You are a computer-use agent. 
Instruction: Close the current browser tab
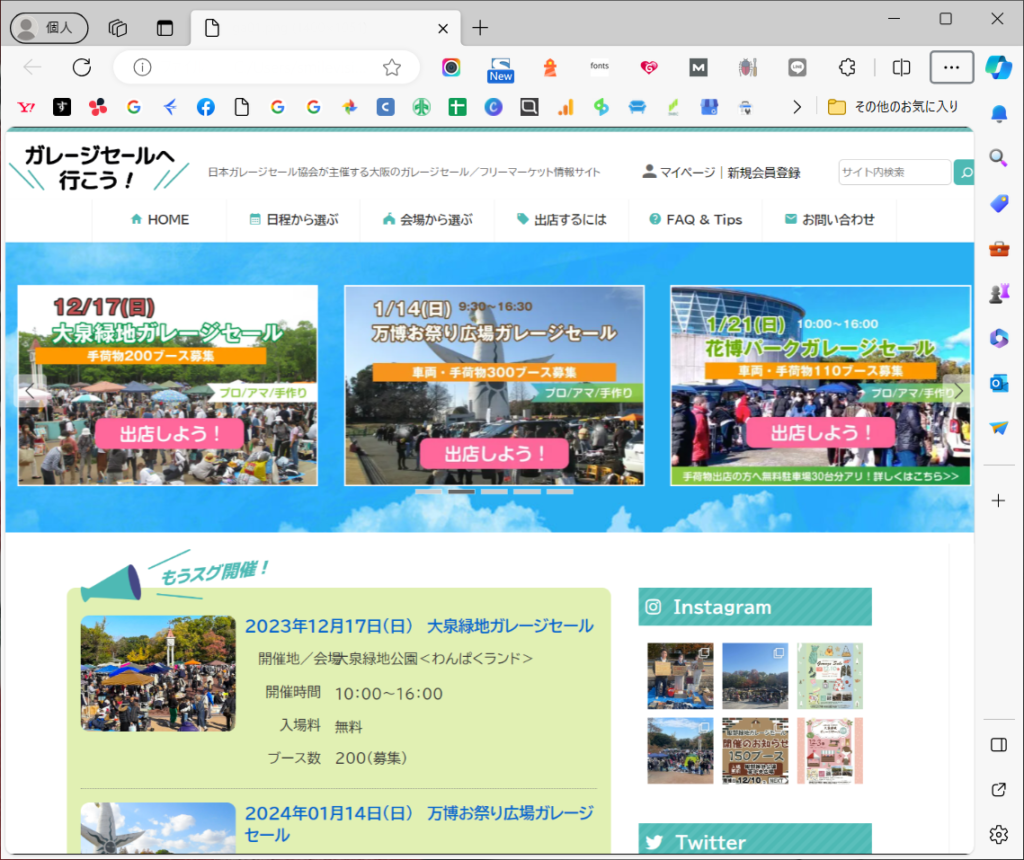[x=443, y=28]
